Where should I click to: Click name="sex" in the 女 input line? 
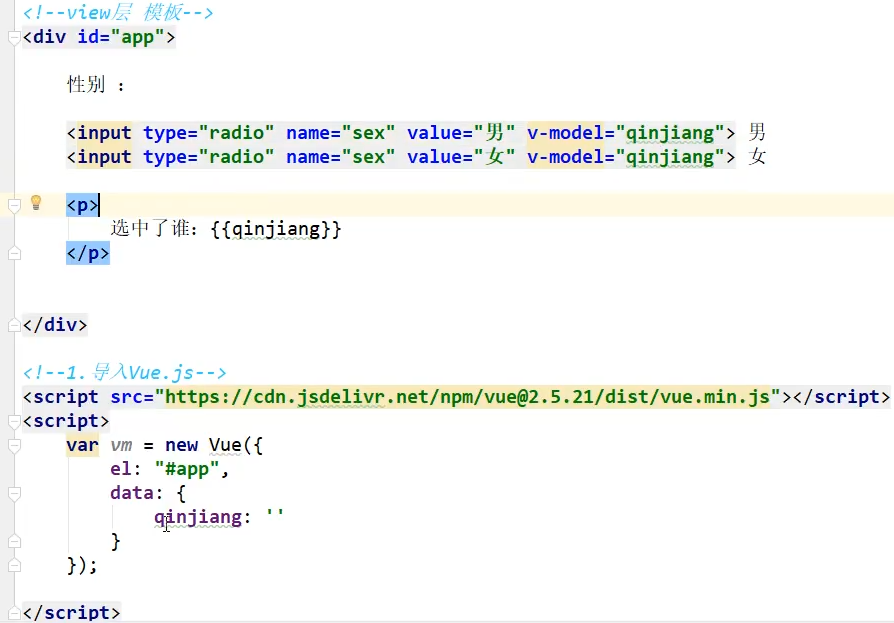coord(340,157)
